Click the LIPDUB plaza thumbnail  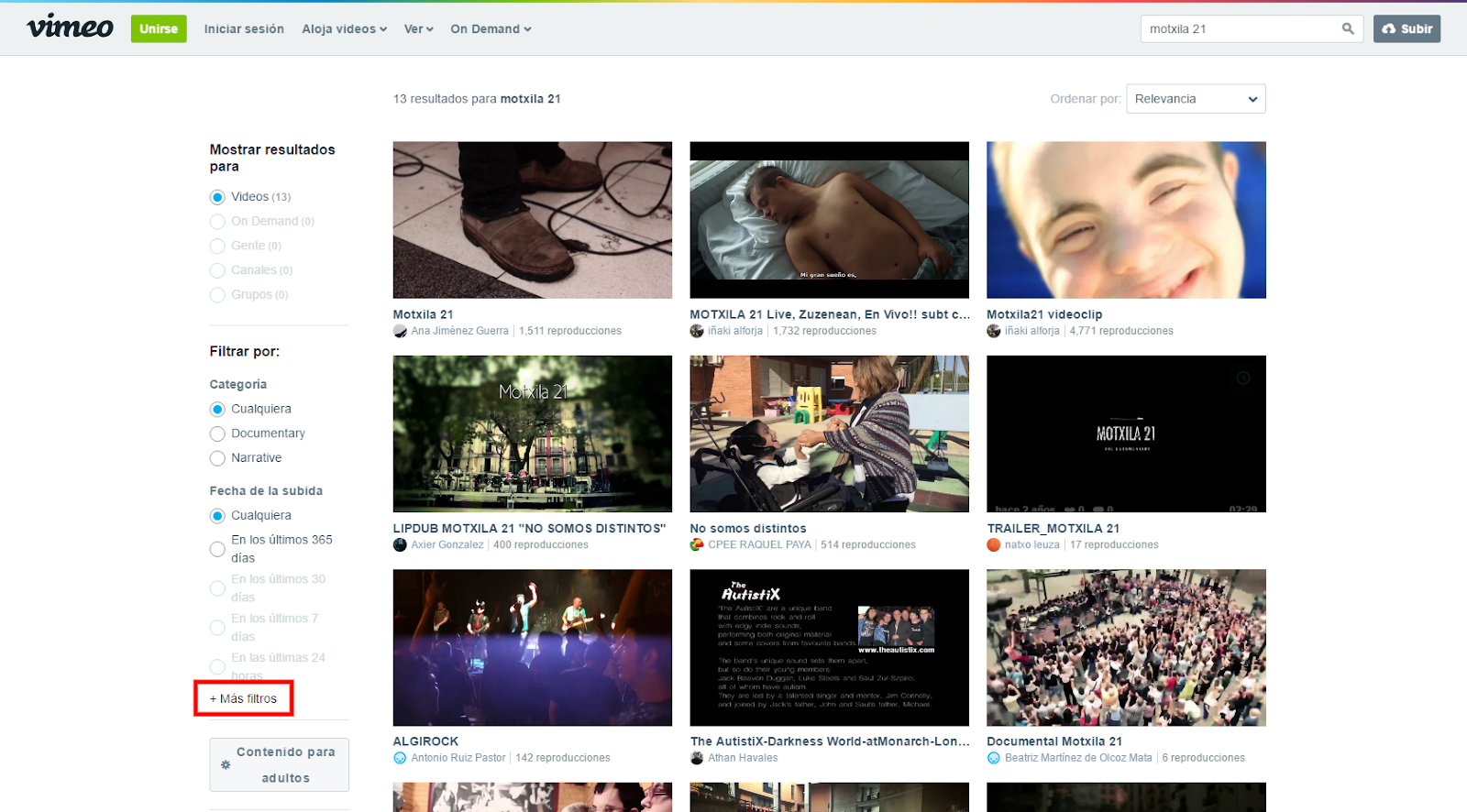pyautogui.click(x=533, y=433)
